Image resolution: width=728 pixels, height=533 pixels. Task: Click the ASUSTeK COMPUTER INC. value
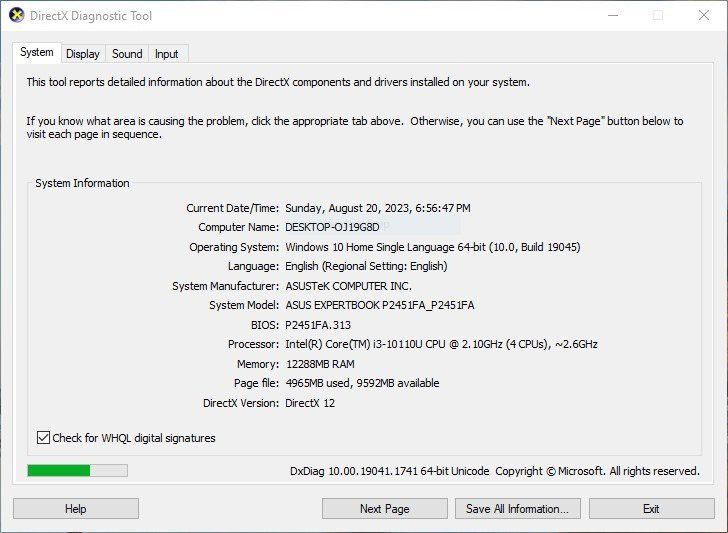click(x=349, y=286)
